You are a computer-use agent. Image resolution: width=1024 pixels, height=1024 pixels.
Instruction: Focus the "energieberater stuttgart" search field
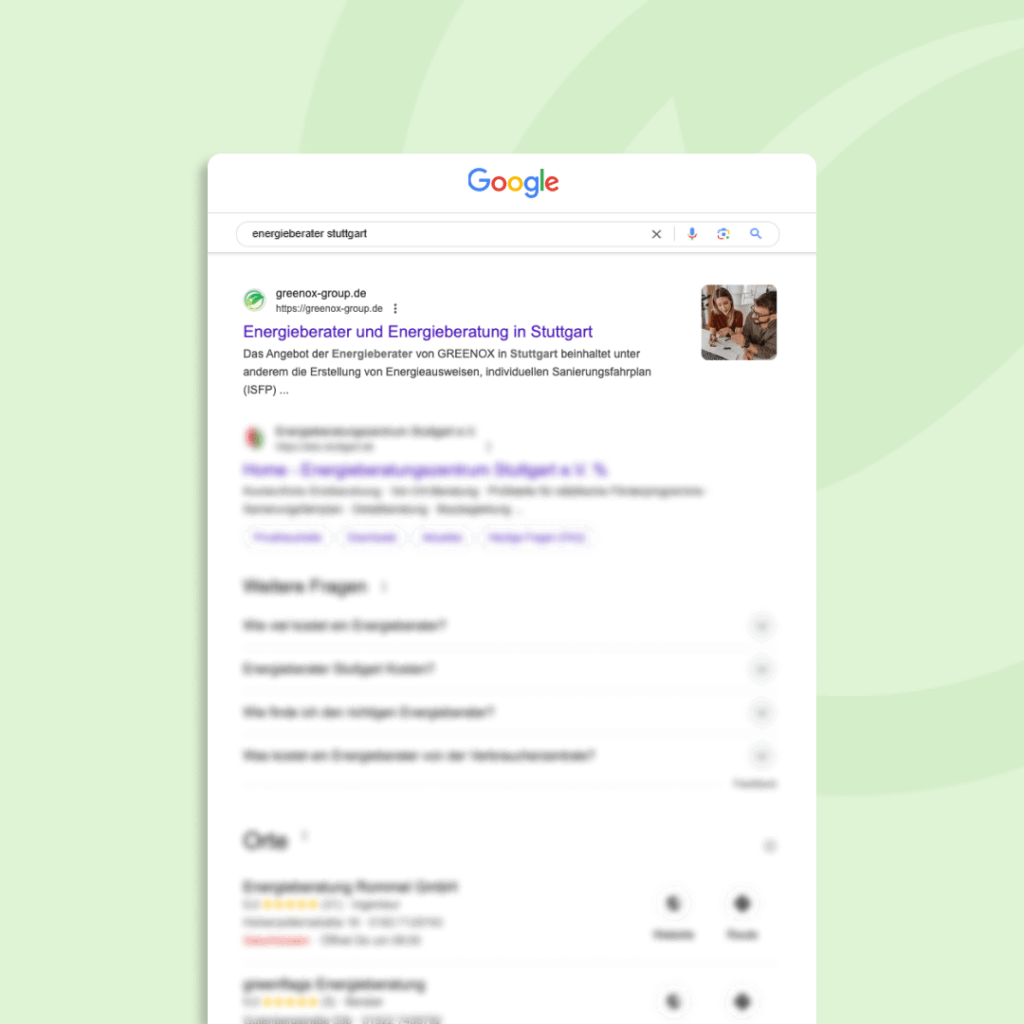tap(444, 234)
